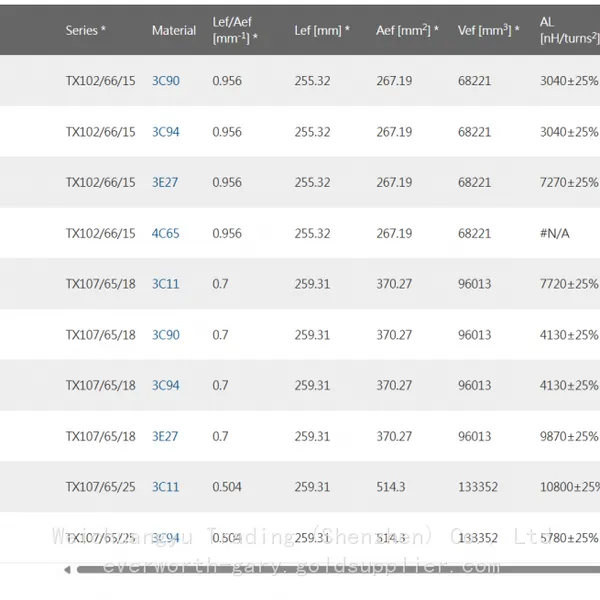Select TX102/66/15 series cell in 3C94 row

[101, 132]
